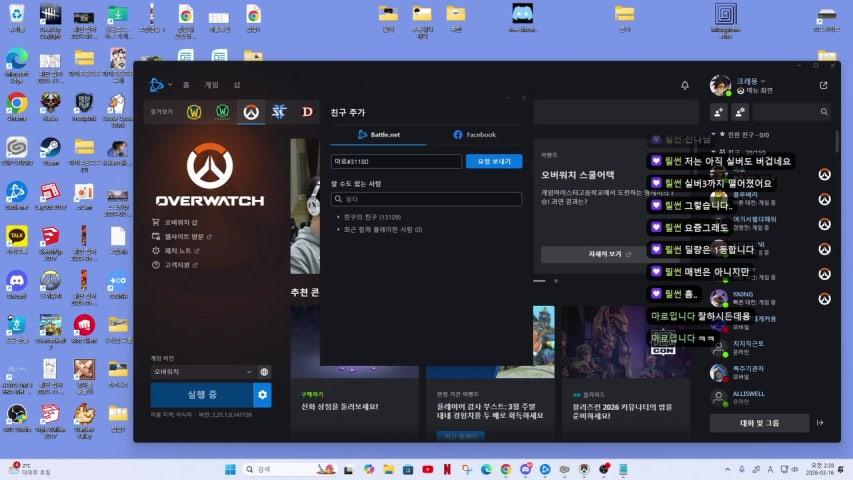Screen dimensions: 853x480
Task: Click the BattleTag input field
Action: tap(396, 161)
